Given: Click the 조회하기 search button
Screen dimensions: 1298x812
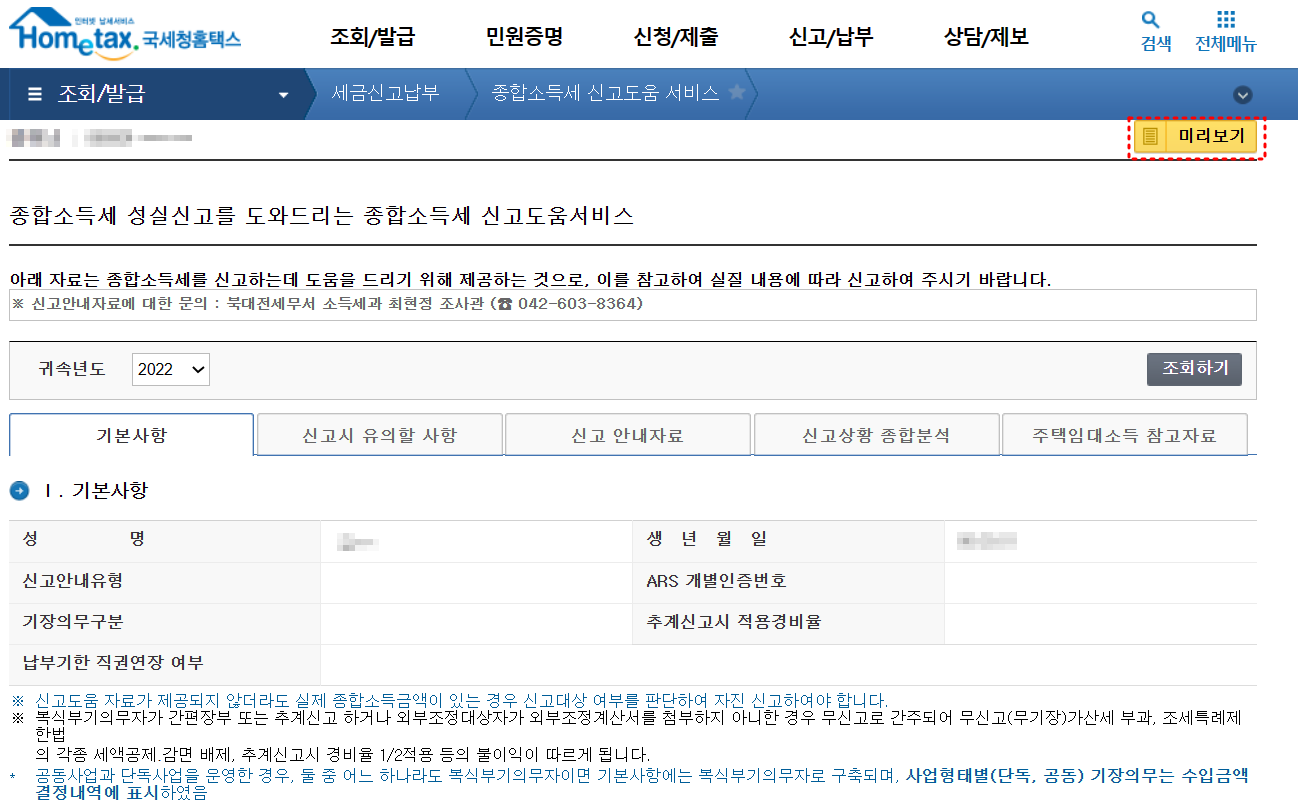Looking at the screenshot, I should [1194, 369].
